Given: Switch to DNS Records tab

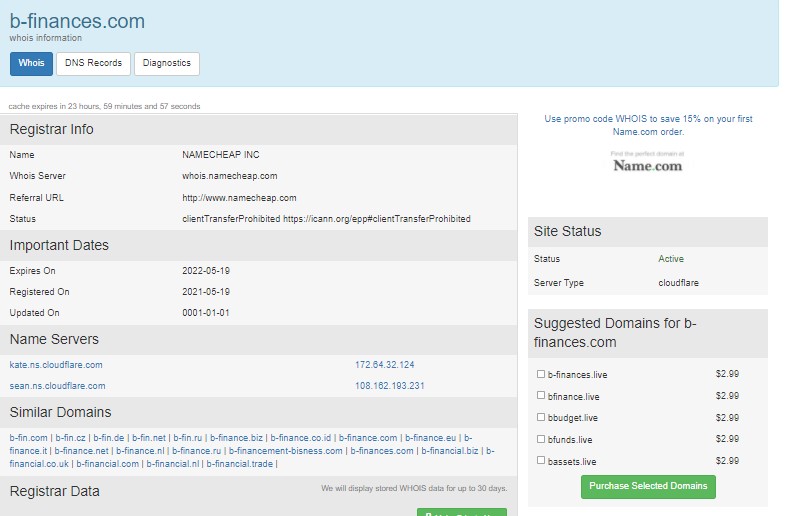Looking at the screenshot, I should pos(93,63).
